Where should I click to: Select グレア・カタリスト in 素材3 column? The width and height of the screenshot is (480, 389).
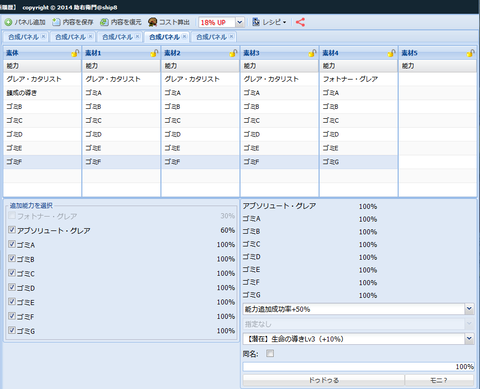(x=279, y=79)
